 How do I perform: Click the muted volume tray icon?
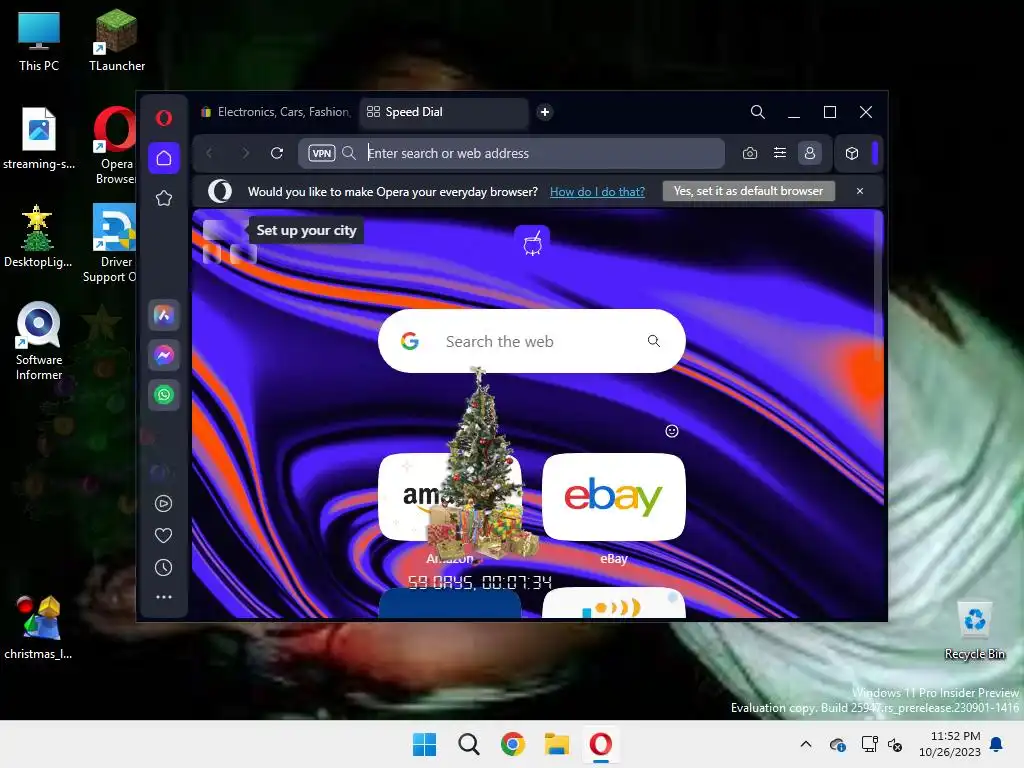(x=895, y=744)
